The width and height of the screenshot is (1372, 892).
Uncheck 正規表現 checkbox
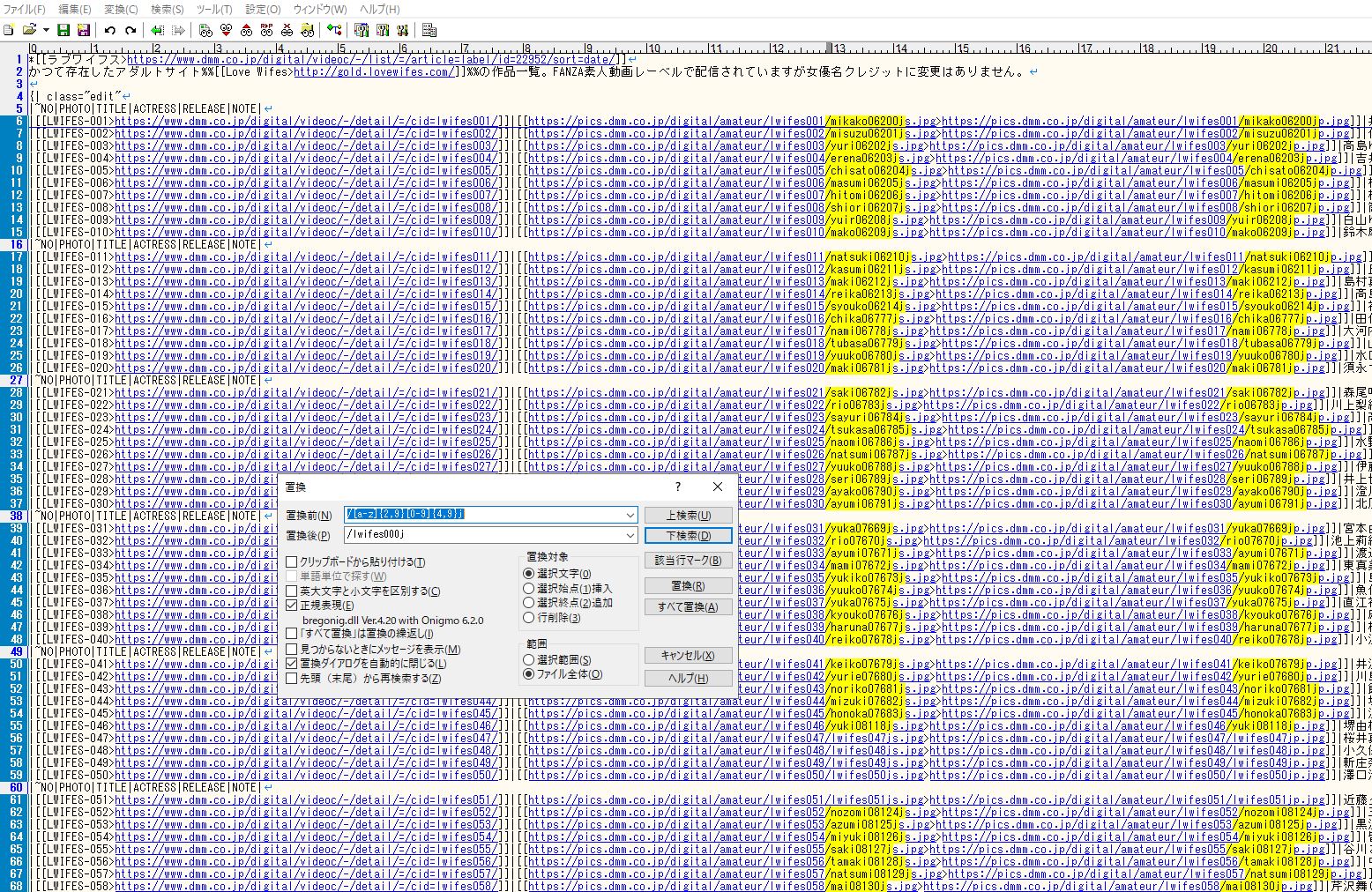coord(292,606)
